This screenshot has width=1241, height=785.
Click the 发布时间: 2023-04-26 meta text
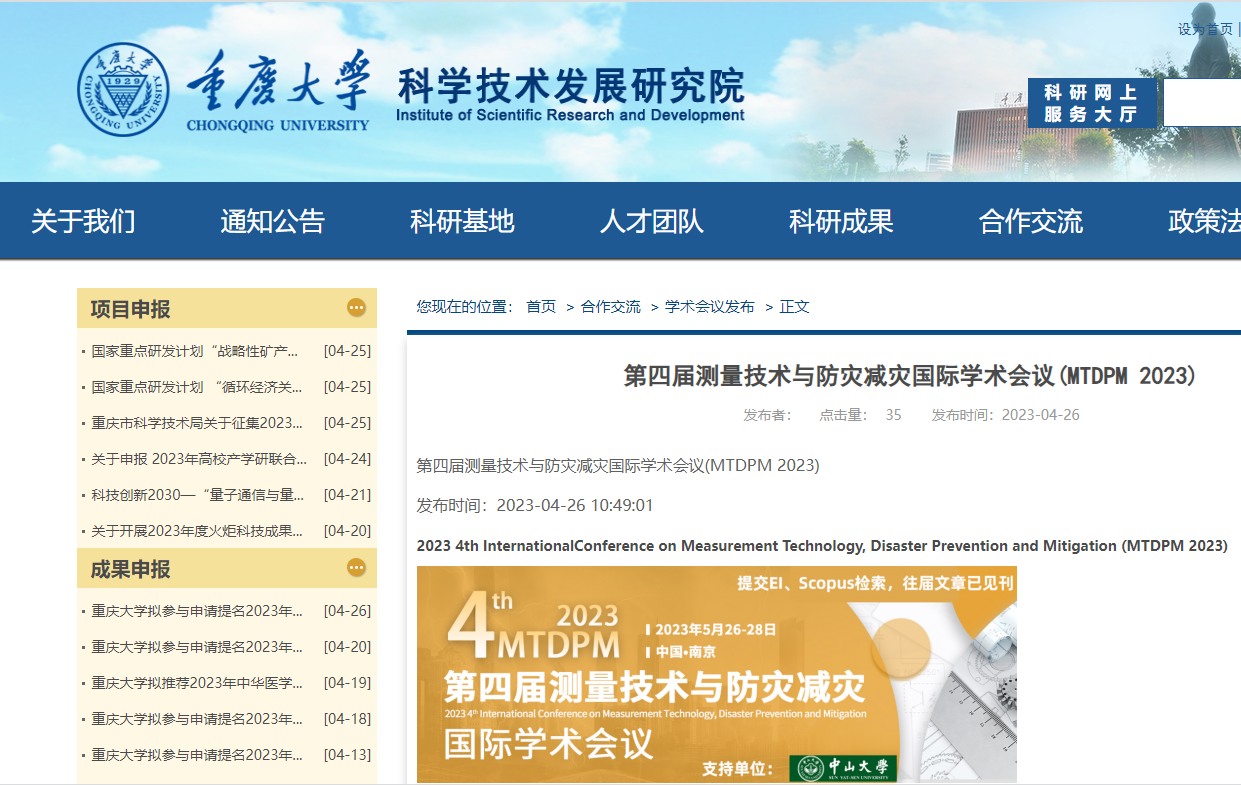click(x=1006, y=415)
